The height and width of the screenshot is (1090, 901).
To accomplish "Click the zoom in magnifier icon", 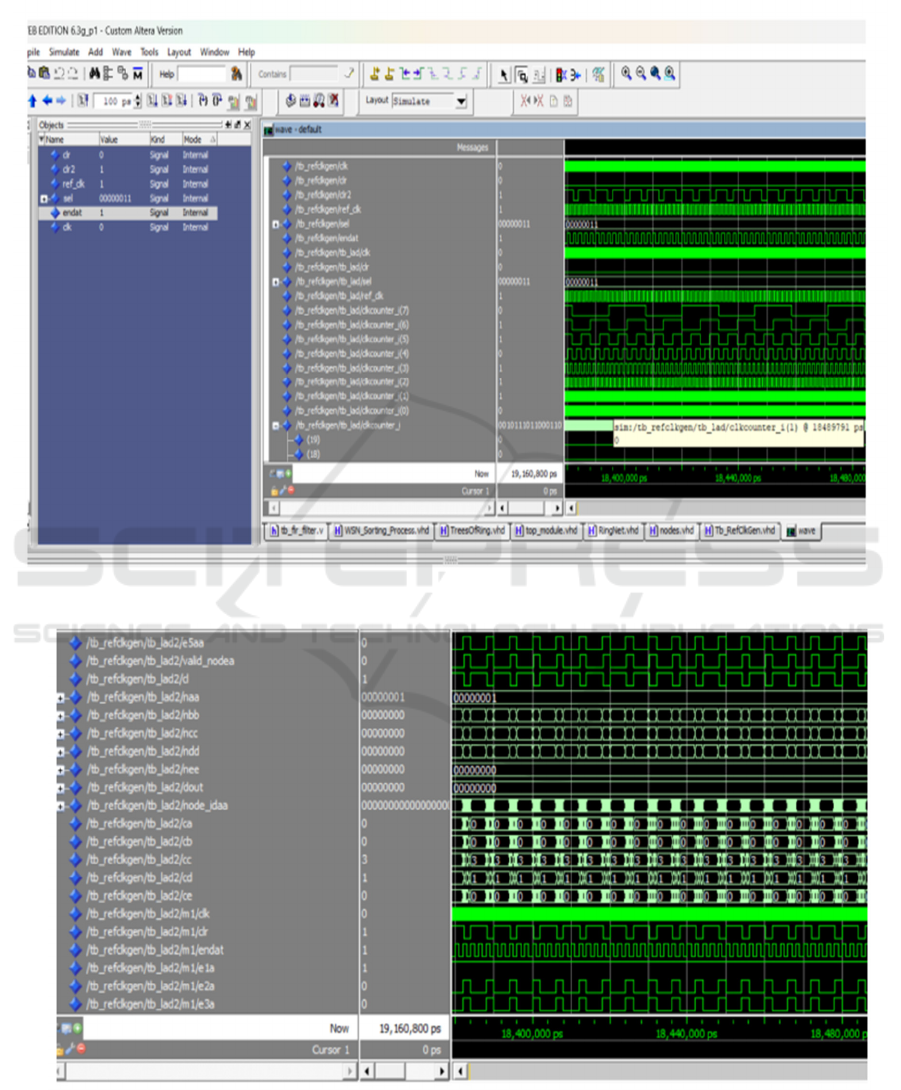I will (627, 73).
